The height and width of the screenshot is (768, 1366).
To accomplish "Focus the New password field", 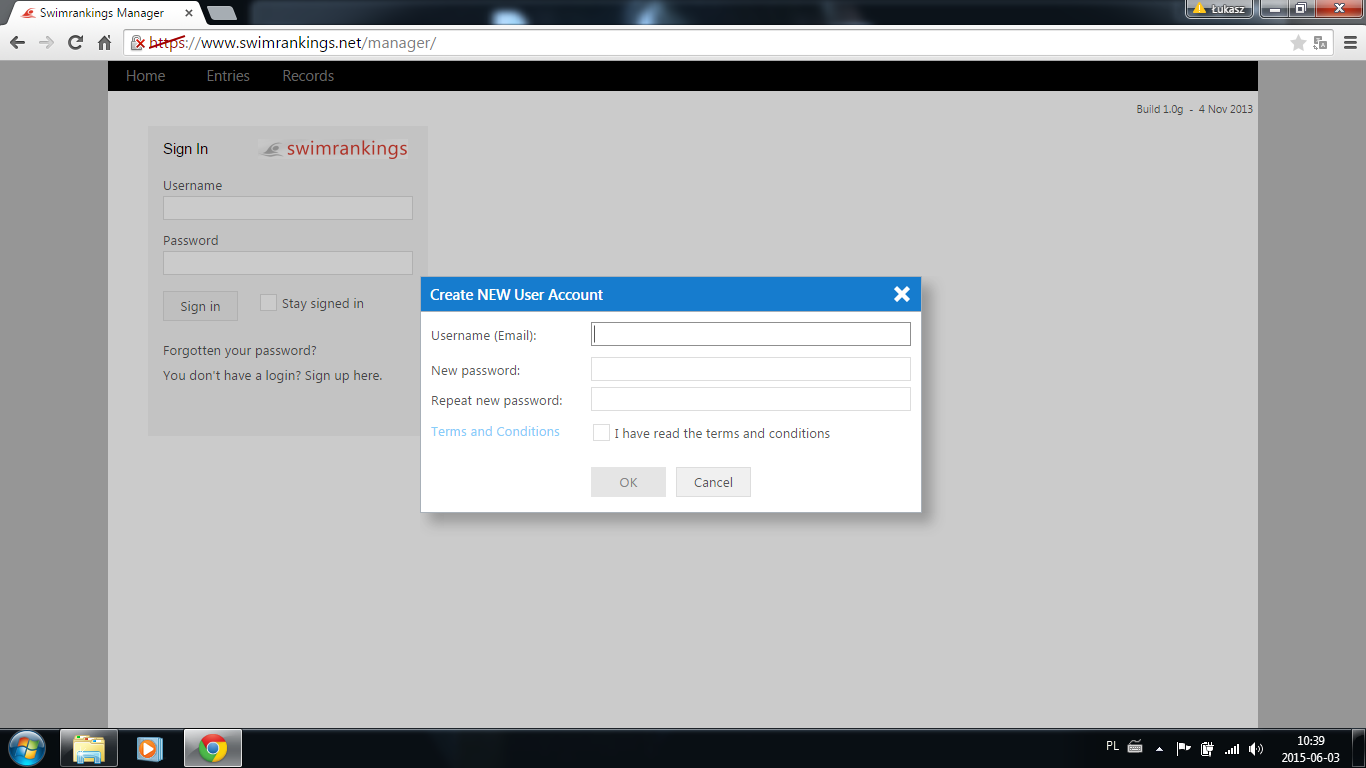I will tap(751, 369).
